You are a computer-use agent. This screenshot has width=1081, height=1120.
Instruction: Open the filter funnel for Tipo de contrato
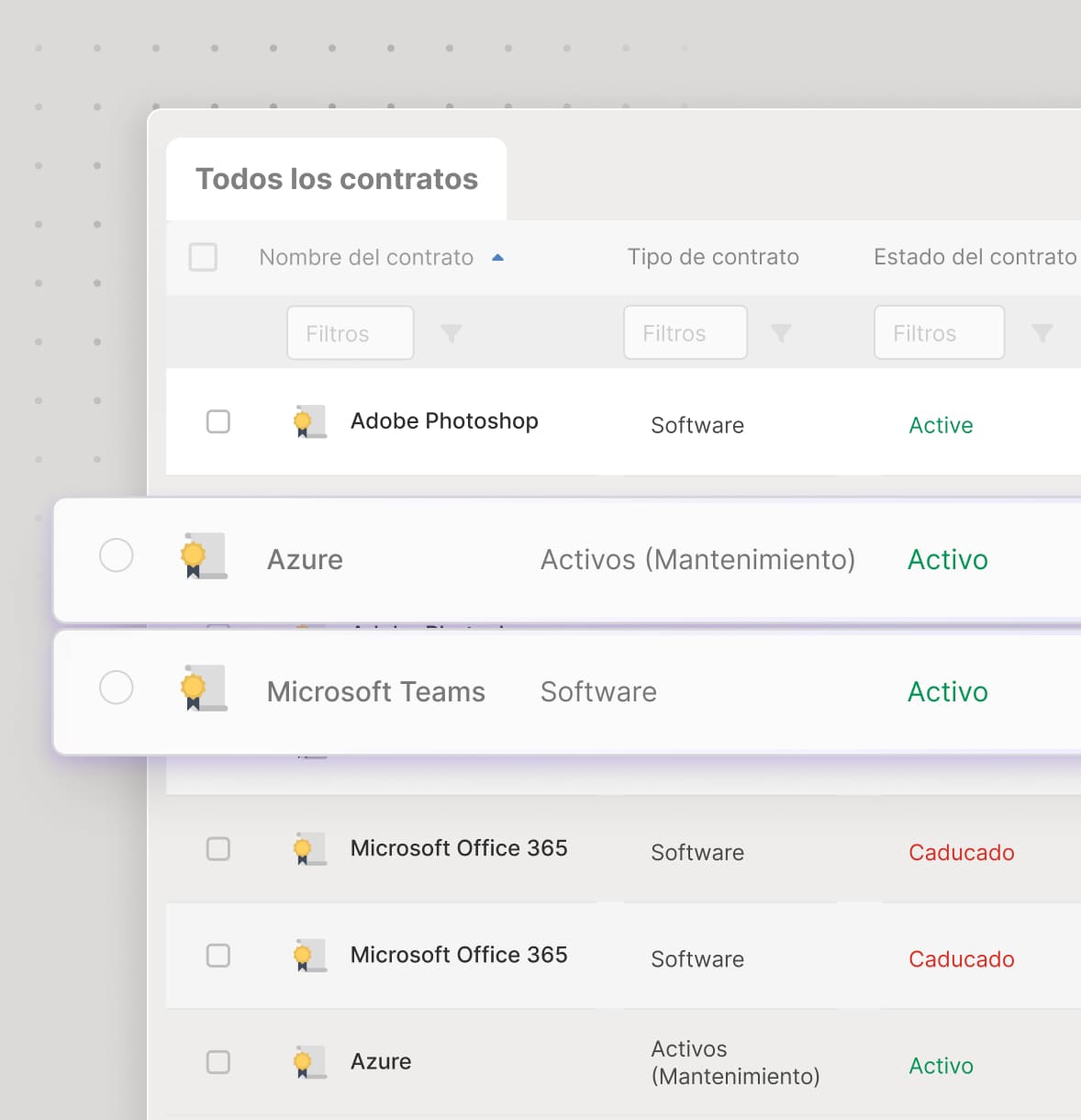pos(781,334)
